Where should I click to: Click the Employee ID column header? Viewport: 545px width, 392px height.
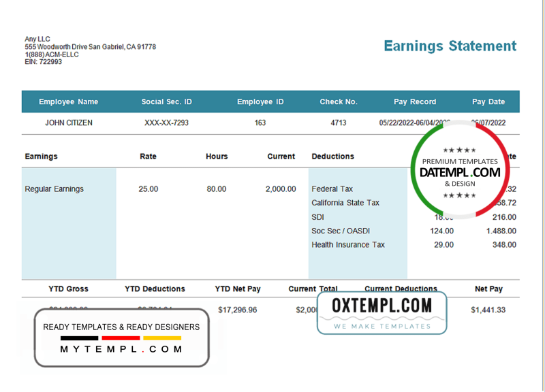point(260,102)
